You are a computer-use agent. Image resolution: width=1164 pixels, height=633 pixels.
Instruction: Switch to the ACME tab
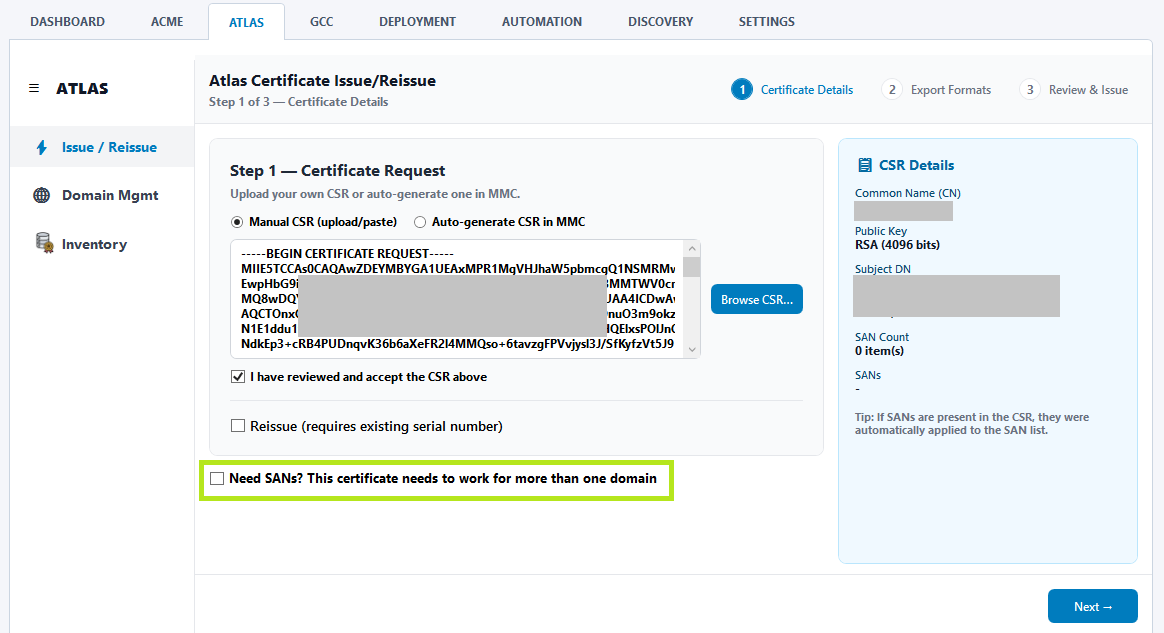pos(167,22)
